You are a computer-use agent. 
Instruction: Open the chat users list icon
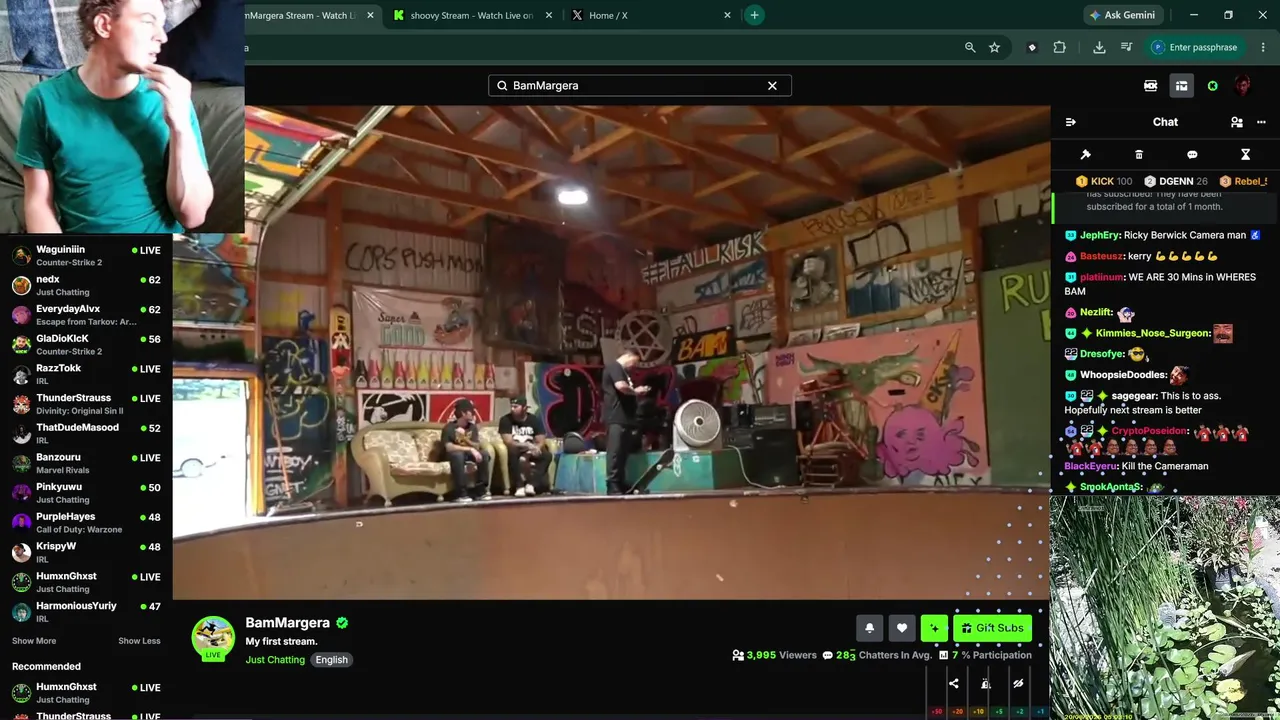[1236, 122]
